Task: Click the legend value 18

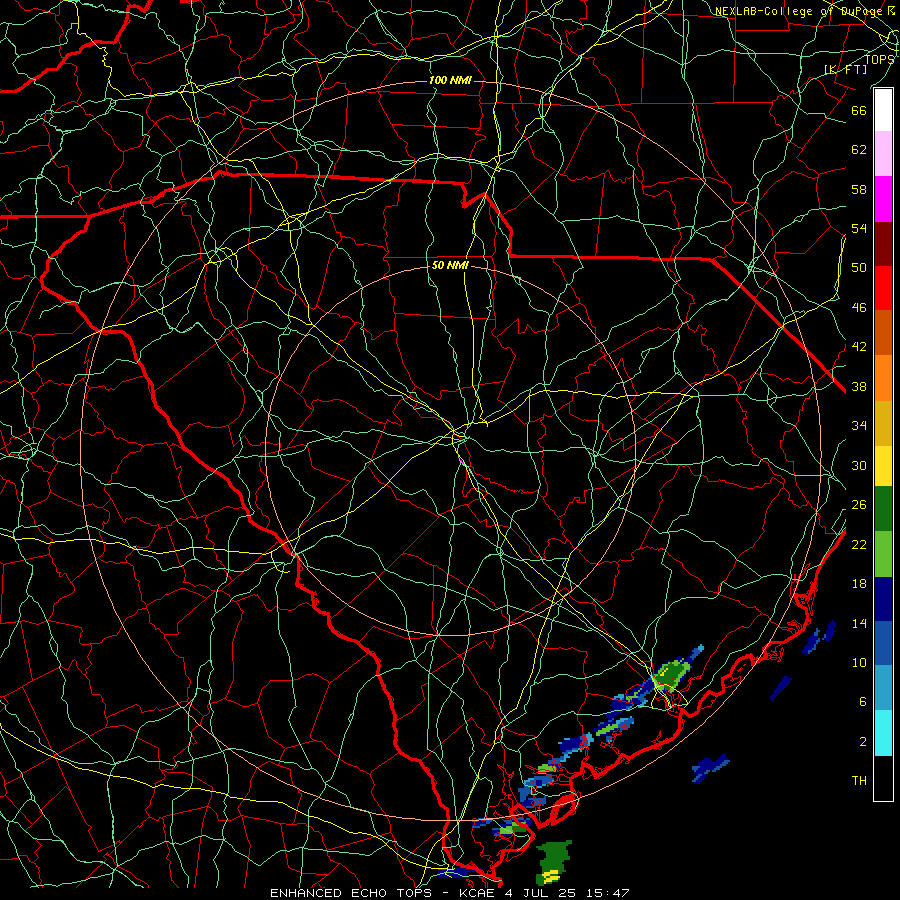Action: click(x=859, y=584)
